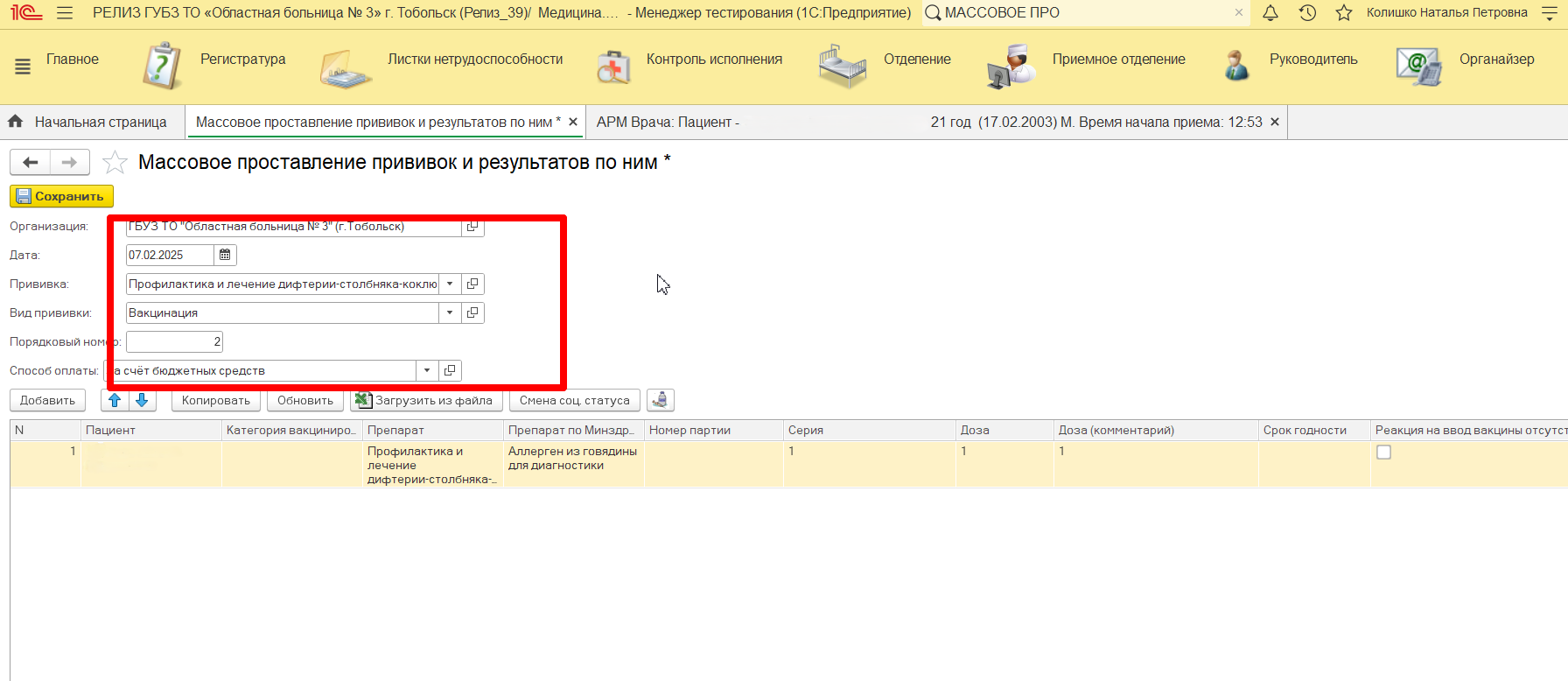
Task: Open the Прививка reference form icon
Action: click(472, 284)
